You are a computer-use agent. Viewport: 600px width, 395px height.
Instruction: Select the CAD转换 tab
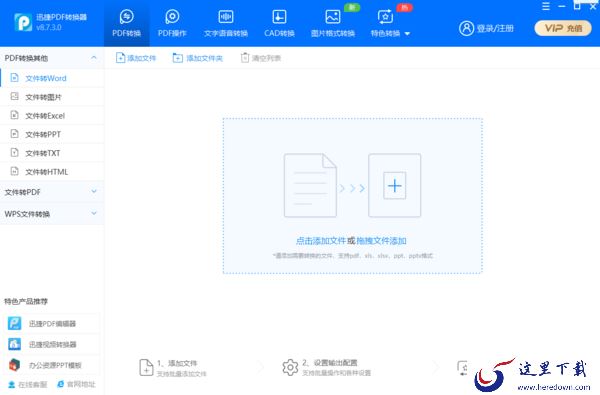tap(279, 23)
